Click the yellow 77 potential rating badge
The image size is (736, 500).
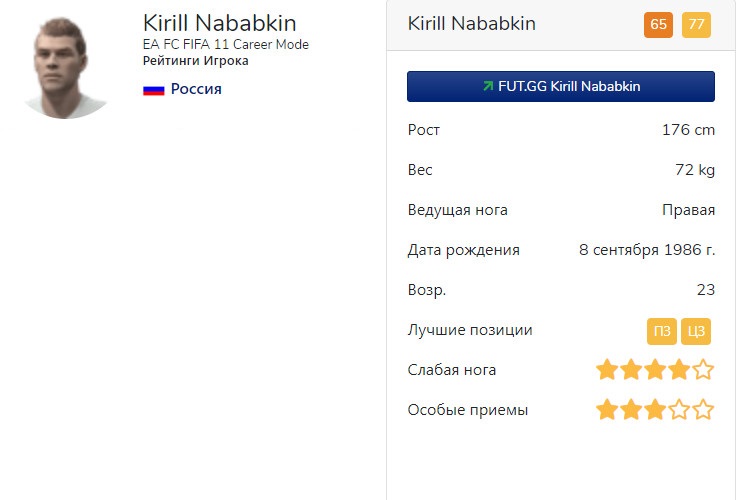click(696, 25)
